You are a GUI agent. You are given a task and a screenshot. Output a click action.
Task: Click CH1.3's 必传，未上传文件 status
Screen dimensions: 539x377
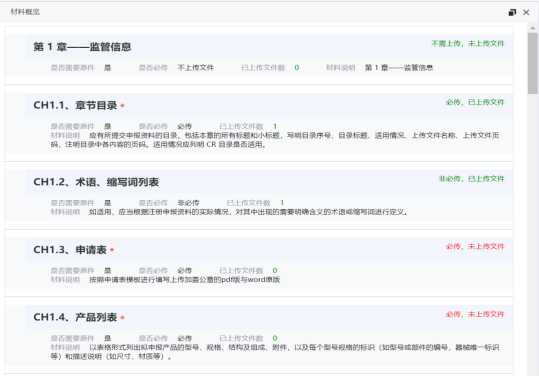click(475, 246)
